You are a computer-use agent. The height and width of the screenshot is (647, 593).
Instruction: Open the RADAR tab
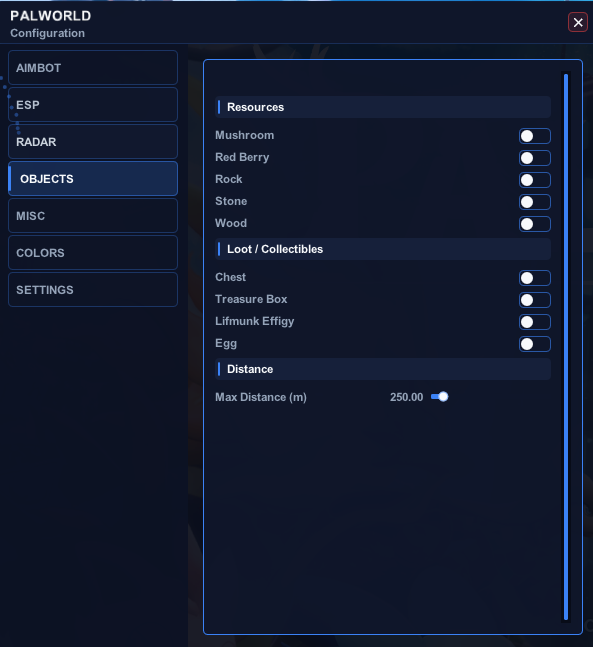pyautogui.click(x=93, y=142)
